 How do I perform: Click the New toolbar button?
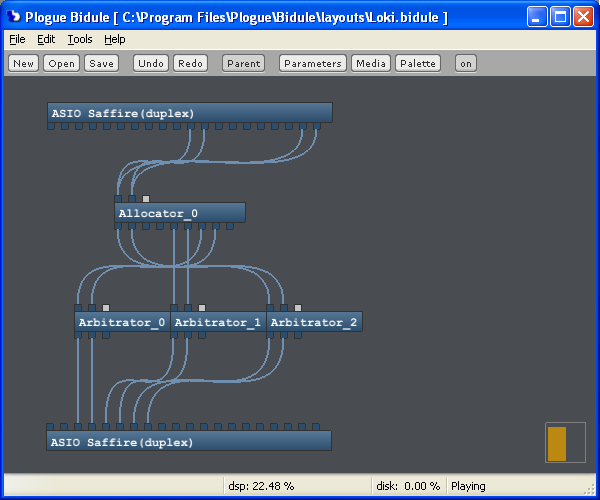[23, 64]
